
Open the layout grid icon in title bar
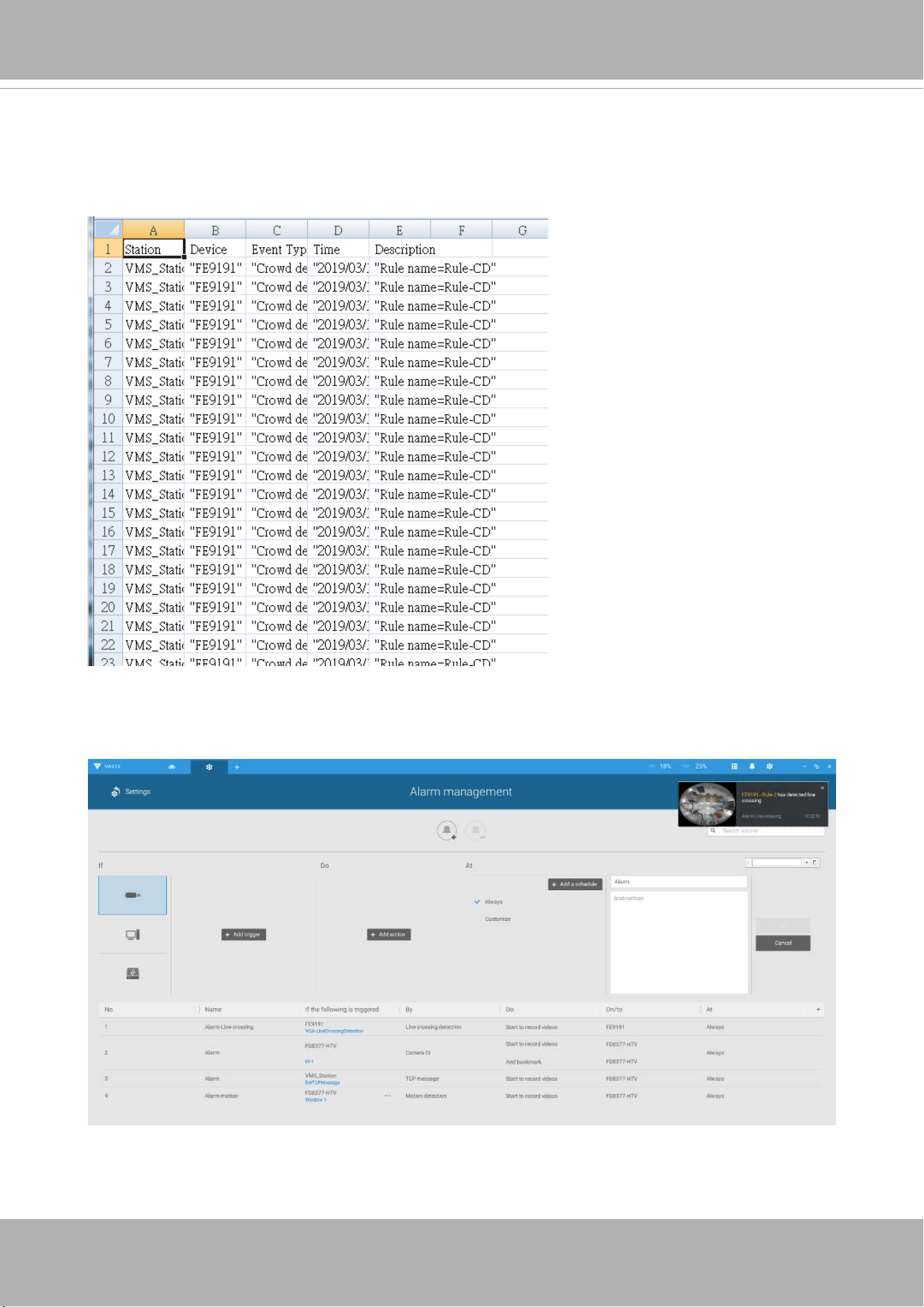734,767
